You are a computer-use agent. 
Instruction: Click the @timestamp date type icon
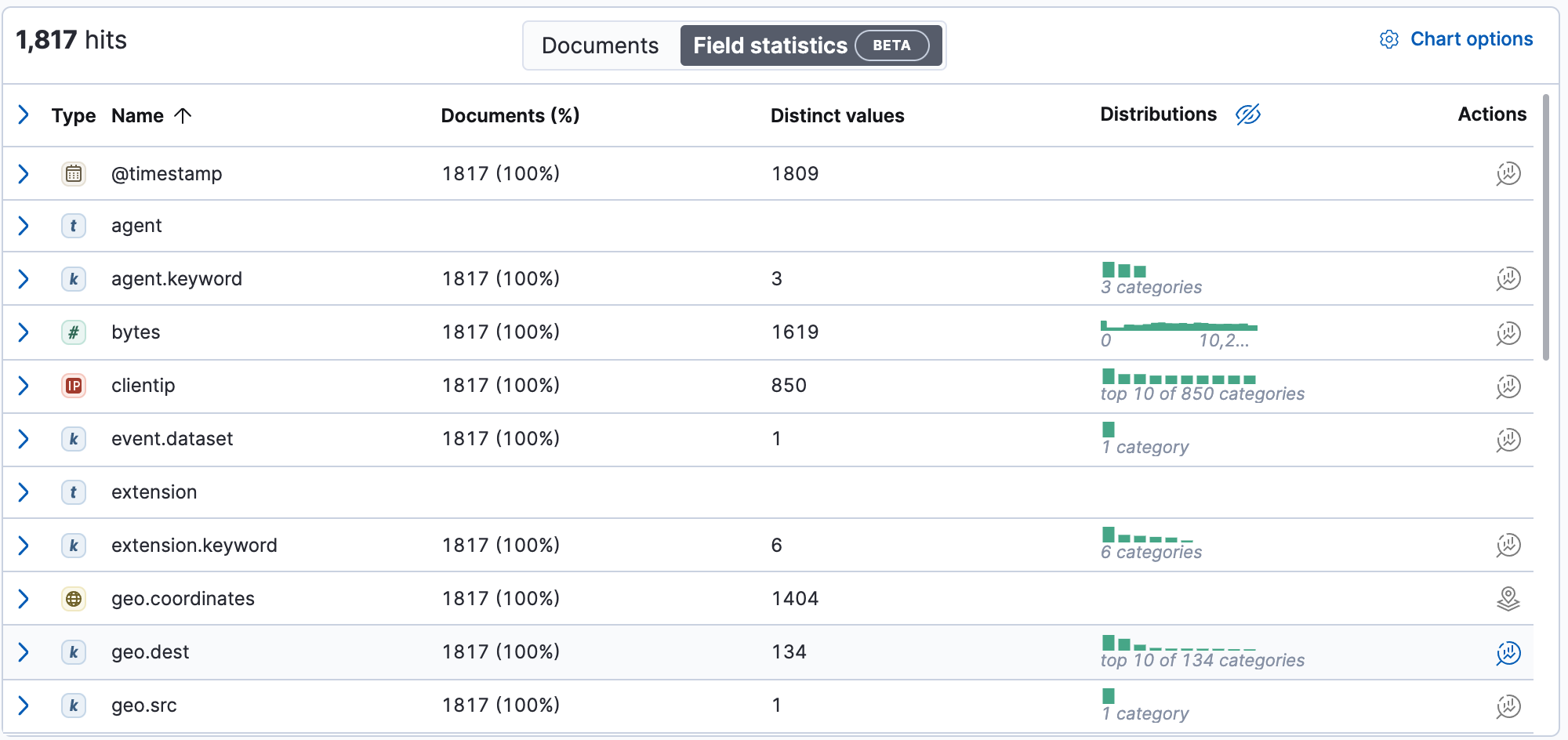point(74,174)
